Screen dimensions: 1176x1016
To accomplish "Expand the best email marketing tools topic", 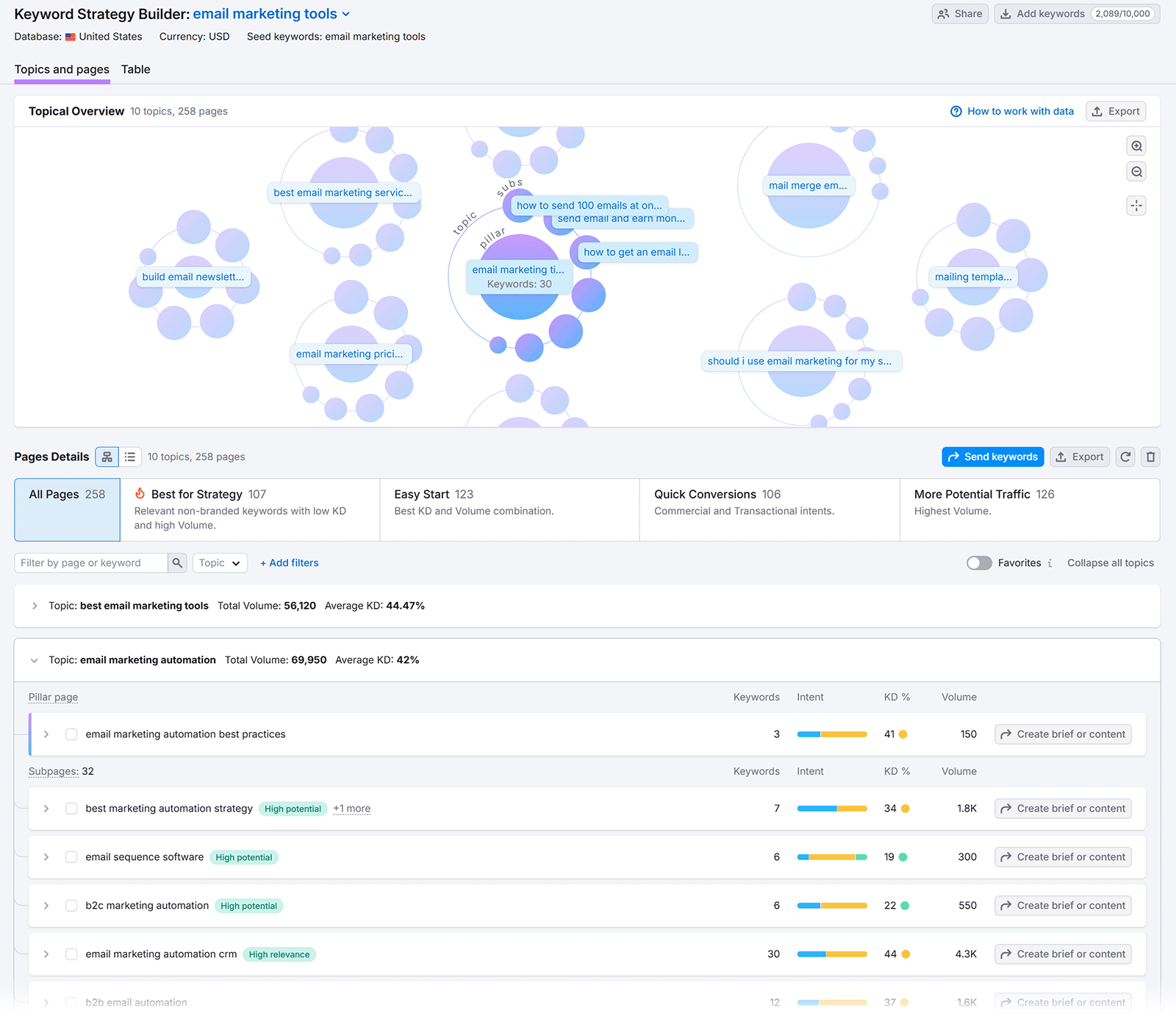I will [x=34, y=606].
